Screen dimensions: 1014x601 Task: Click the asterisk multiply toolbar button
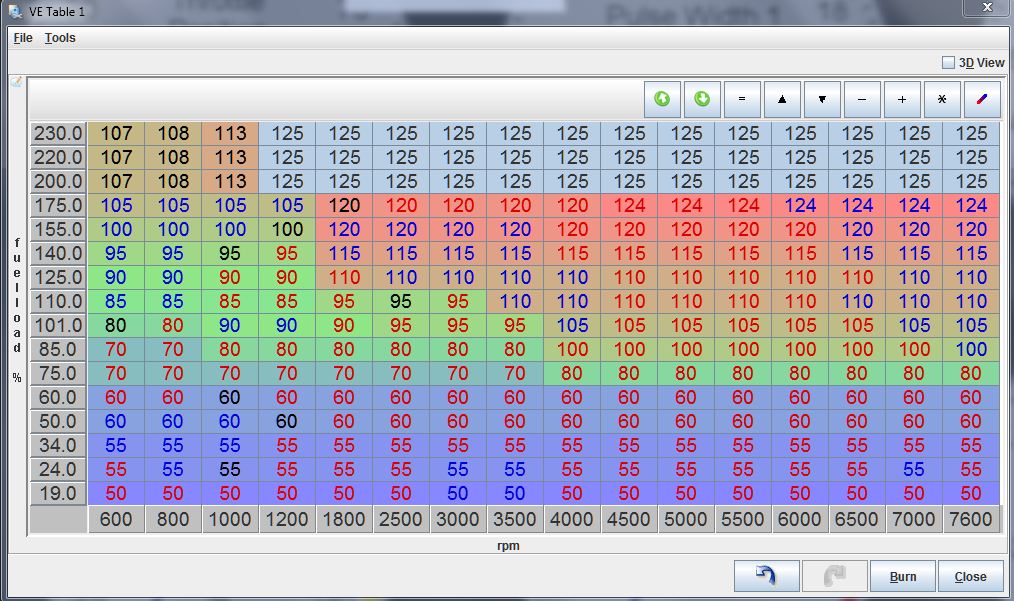[x=942, y=100]
